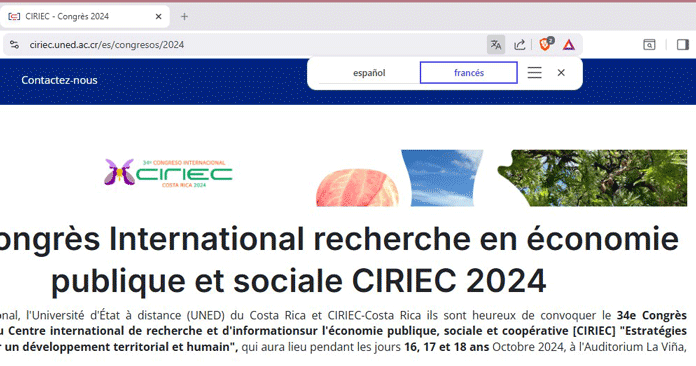Click the CIRIEC Costa Rica 2024 logo
This screenshot has height=366, width=696.
[169, 173]
